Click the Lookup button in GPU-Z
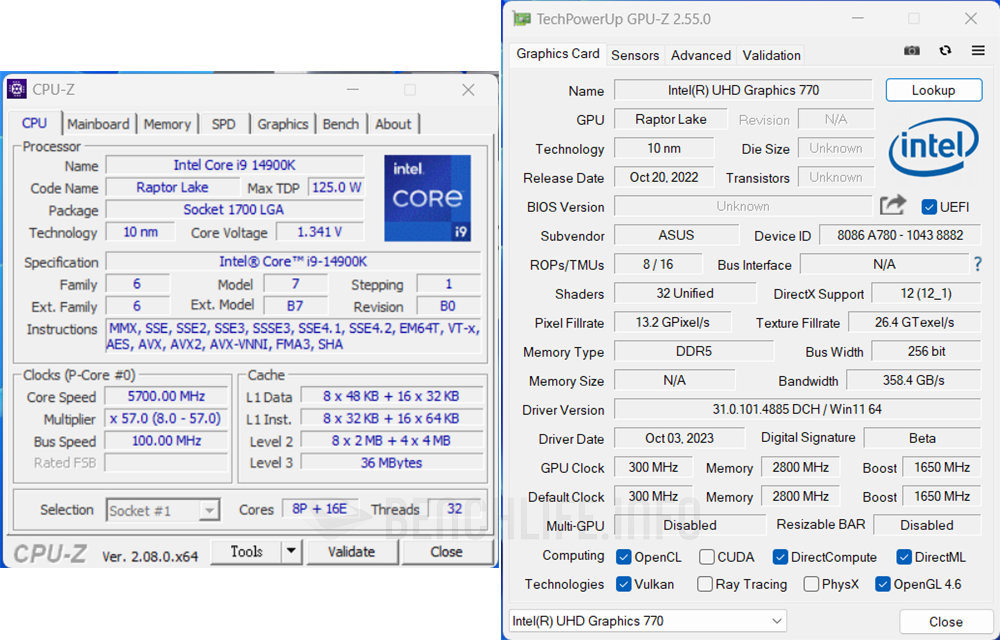 [x=934, y=90]
